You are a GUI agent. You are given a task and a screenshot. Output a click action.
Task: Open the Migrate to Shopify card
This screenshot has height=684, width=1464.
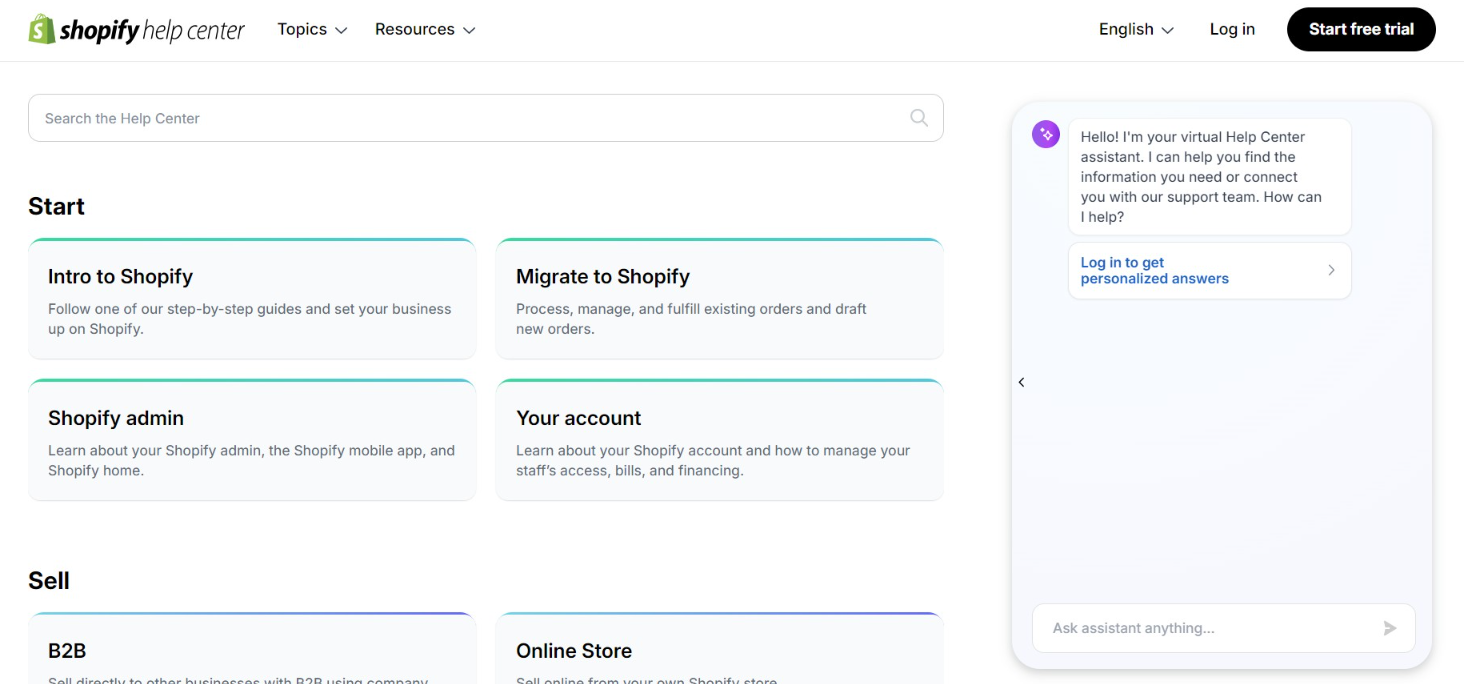[719, 299]
